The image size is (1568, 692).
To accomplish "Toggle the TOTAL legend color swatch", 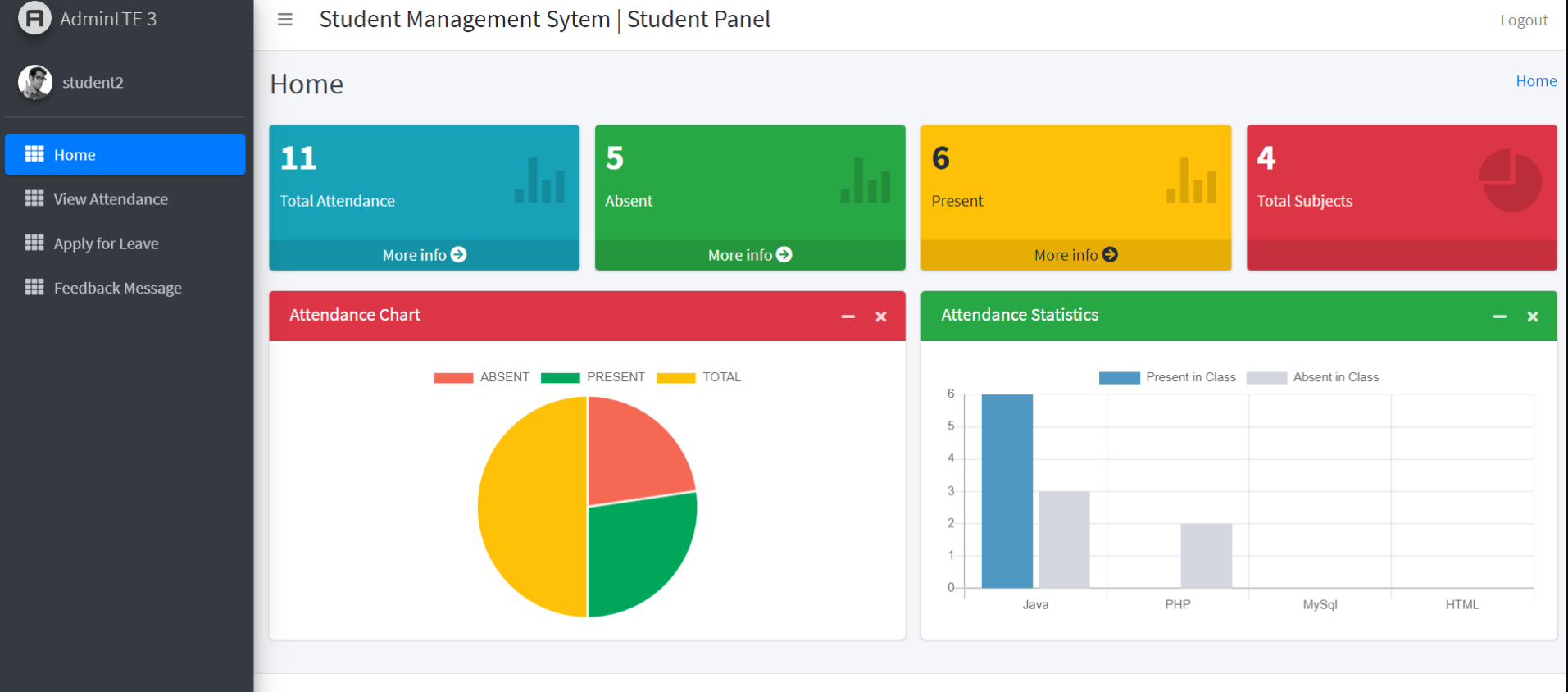I will 676,377.
